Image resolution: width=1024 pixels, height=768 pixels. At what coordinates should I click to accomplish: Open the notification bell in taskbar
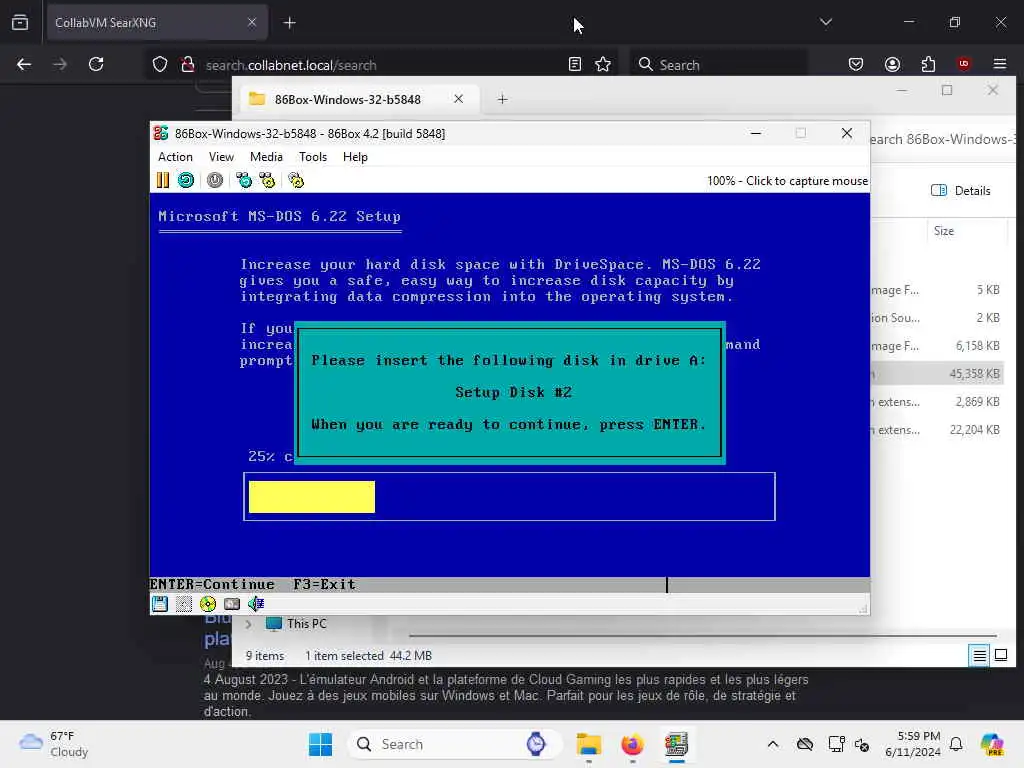point(956,744)
